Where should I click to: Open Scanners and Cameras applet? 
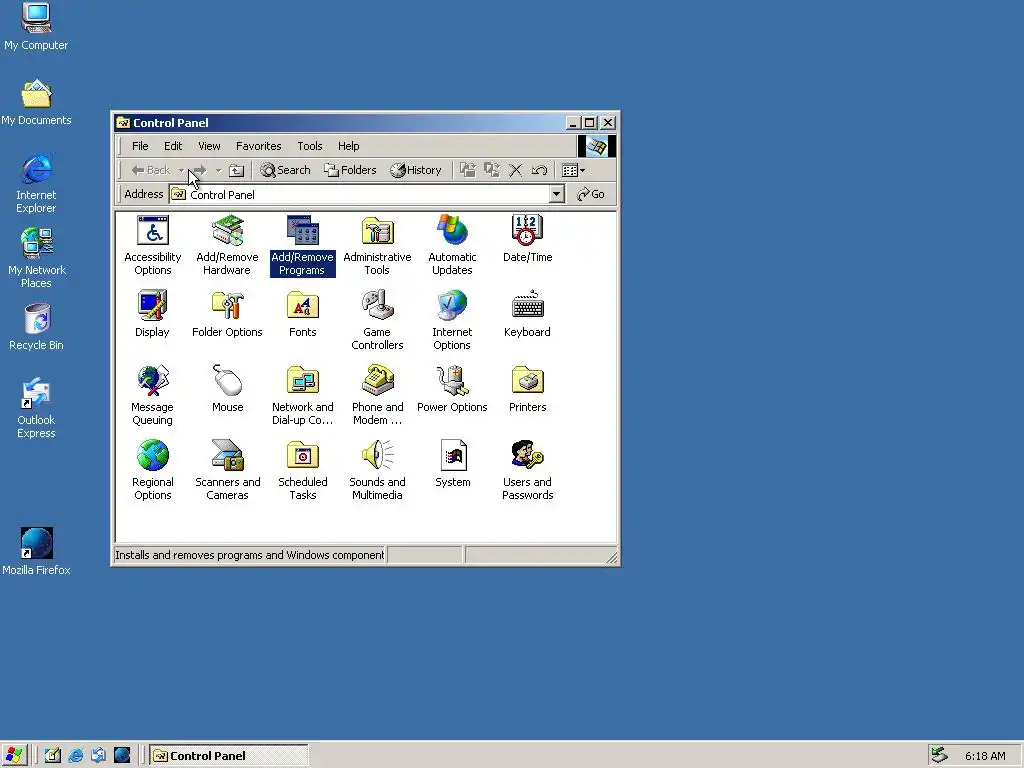point(227,472)
